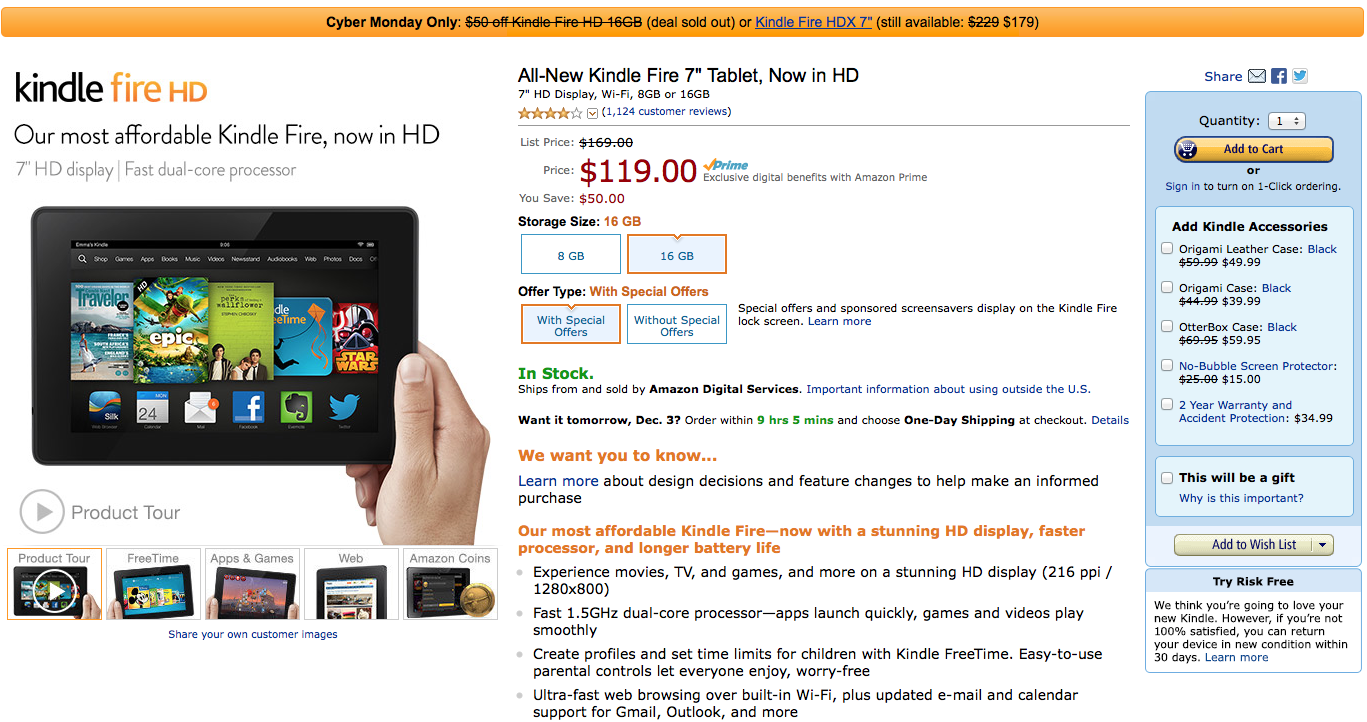Screen dimensions: 1367x722
Task: Enable 'This will be a gift' checkbox
Action: click(x=1167, y=478)
